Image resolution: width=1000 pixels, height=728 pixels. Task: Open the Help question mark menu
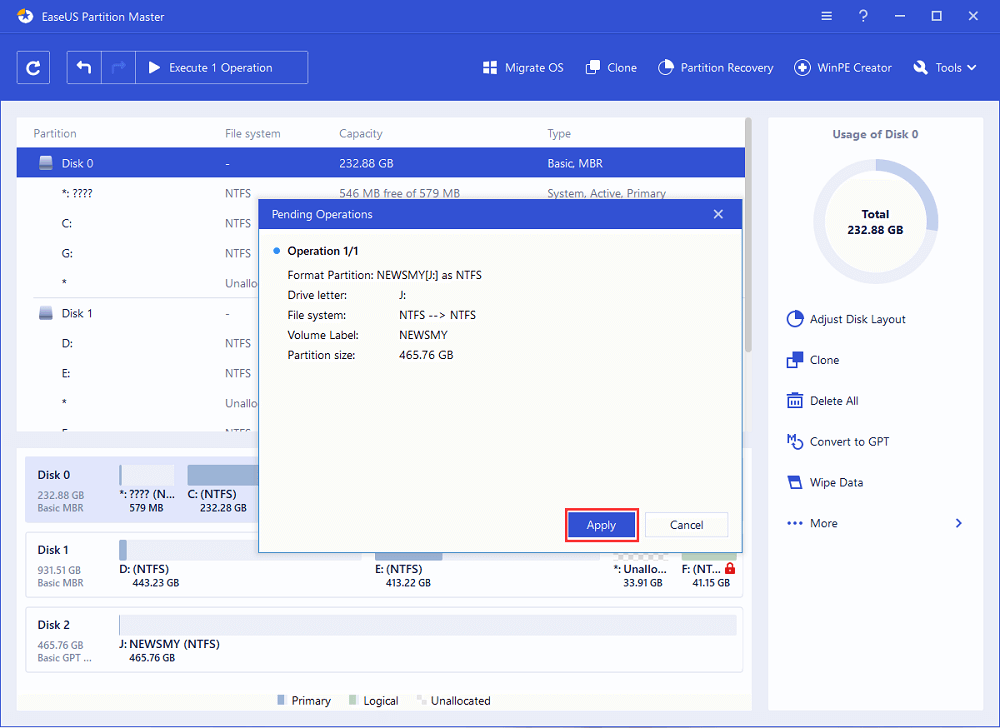[x=863, y=16]
